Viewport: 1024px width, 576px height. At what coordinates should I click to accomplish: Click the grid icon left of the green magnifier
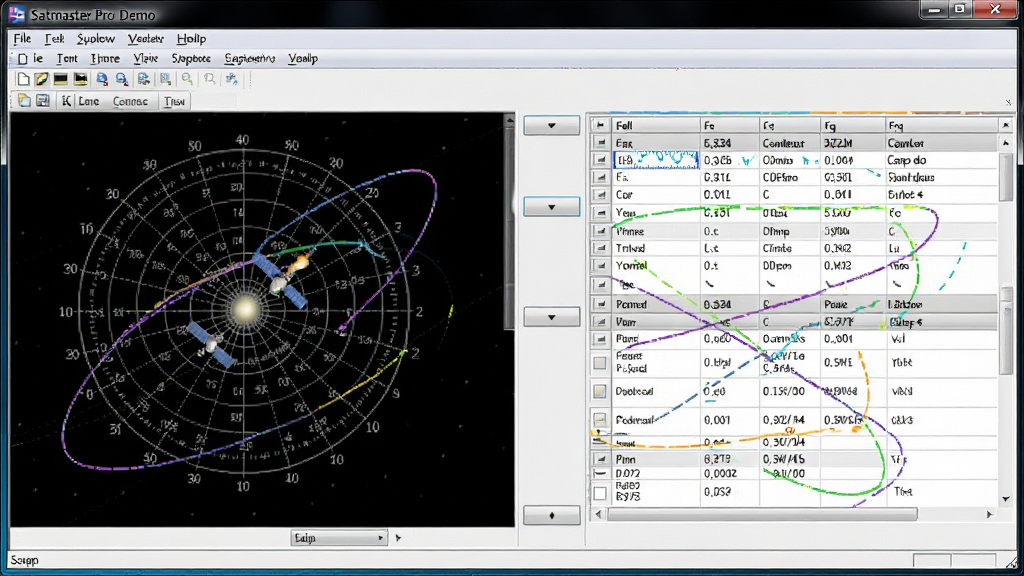pos(166,80)
